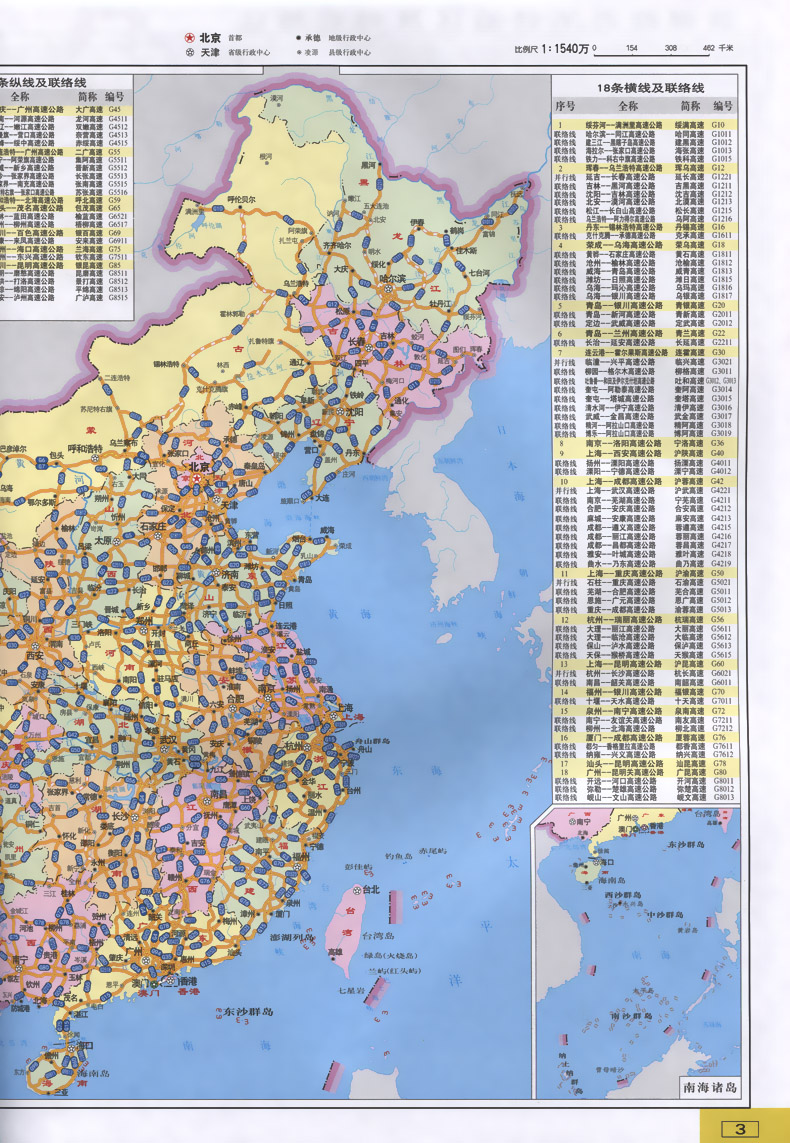790x1143 pixels.
Task: Click the '长春' city label on the map
Action: point(357,341)
